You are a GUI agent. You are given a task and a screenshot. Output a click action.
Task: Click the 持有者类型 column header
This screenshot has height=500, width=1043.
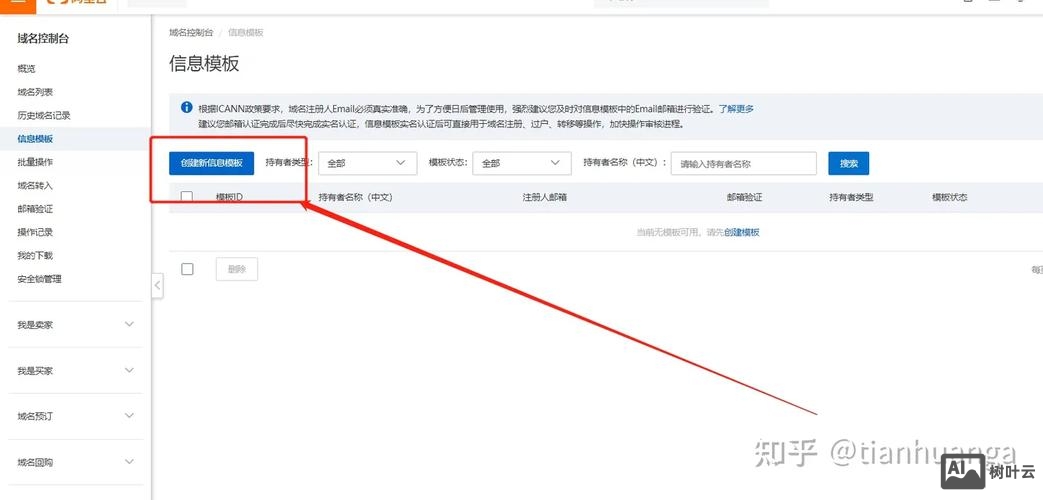tap(851, 197)
